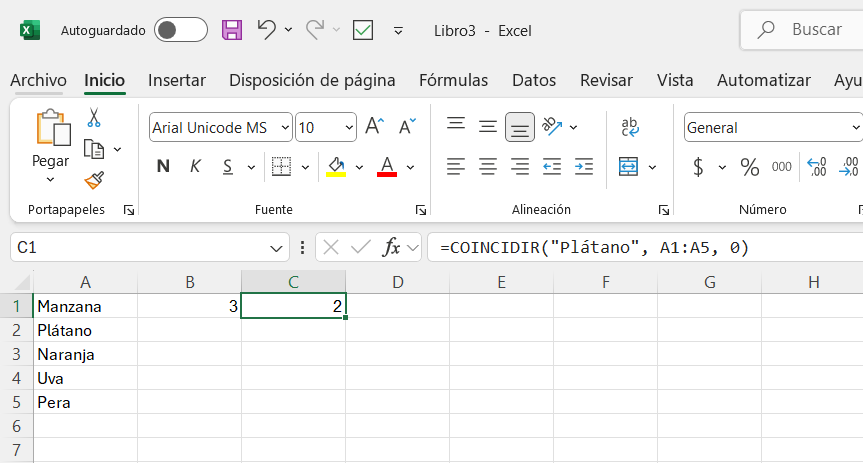Open the Name Box dropdown arrow
Viewport: 863px width, 463px height.
pyautogui.click(x=276, y=248)
